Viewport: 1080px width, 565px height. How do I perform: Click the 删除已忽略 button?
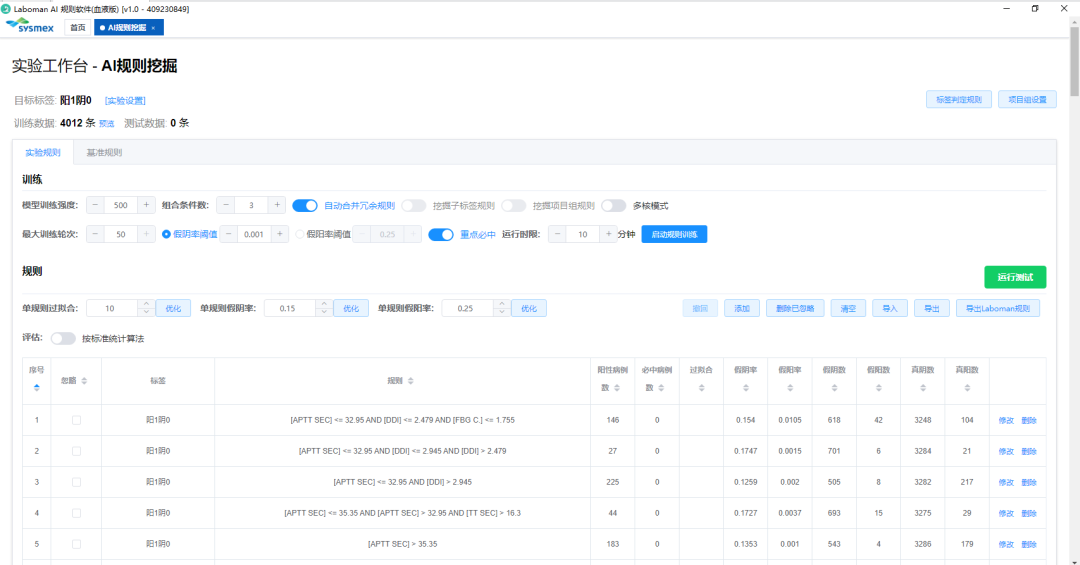795,308
